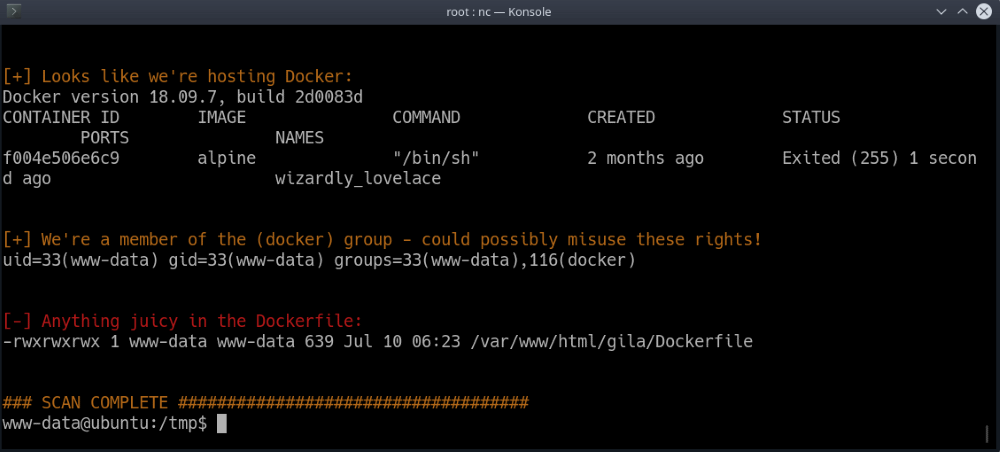This screenshot has width=1000, height=452.
Task: Click the 'Anything juicy in the Dockerfile' line
Action: [x=183, y=322]
